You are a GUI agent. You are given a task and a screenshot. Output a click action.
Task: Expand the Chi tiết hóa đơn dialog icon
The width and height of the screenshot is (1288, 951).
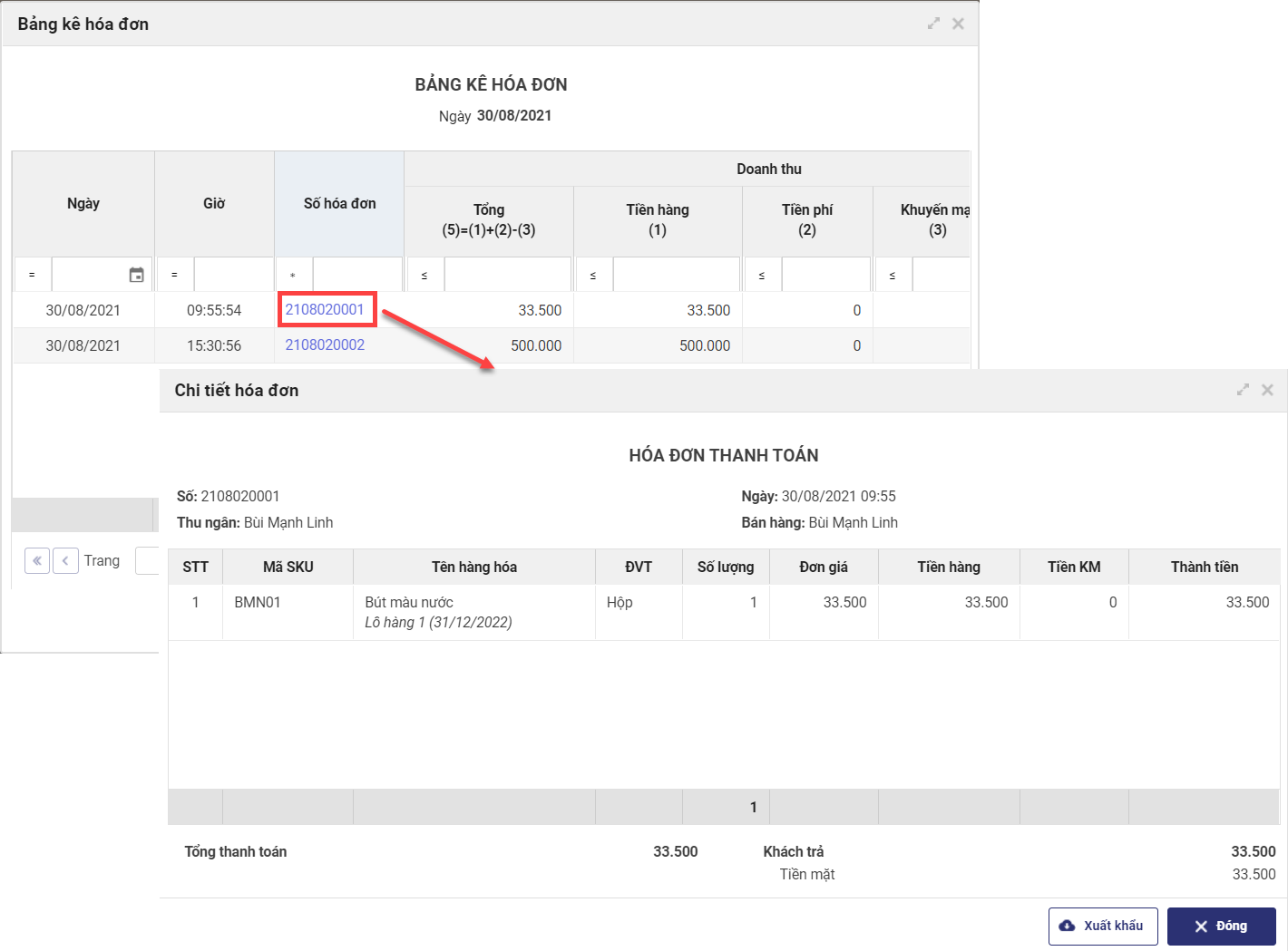click(x=1243, y=390)
